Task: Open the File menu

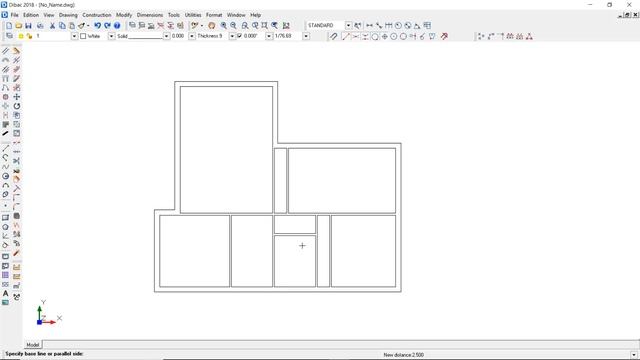Action: click(x=15, y=15)
